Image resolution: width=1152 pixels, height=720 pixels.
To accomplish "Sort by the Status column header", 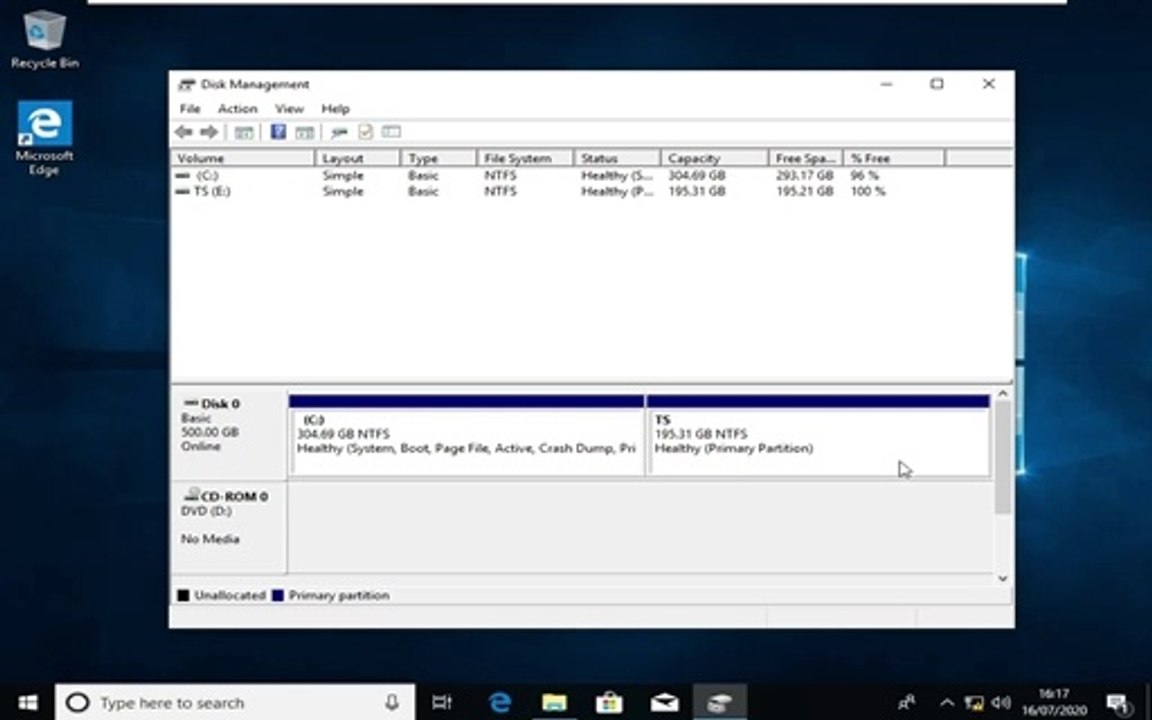I will (617, 158).
